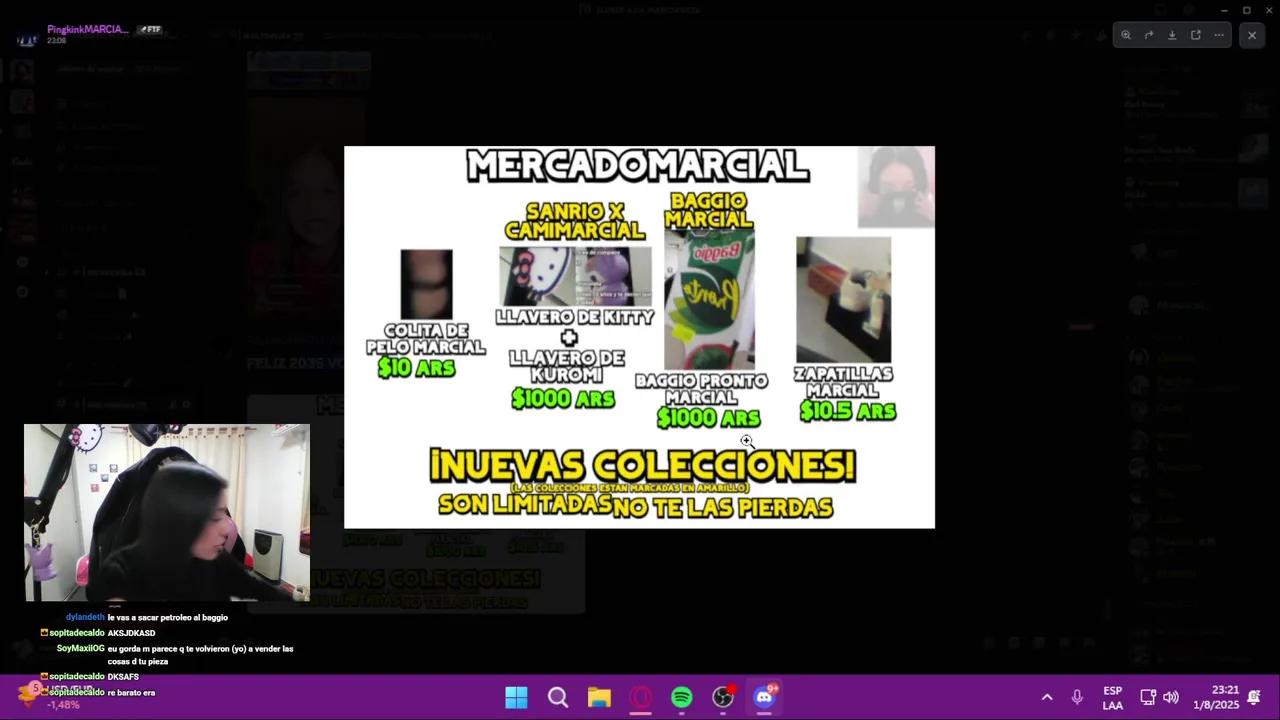1280x720 pixels.
Task: Open the ESP LAA keyboard language switcher
Action: coord(1112,698)
